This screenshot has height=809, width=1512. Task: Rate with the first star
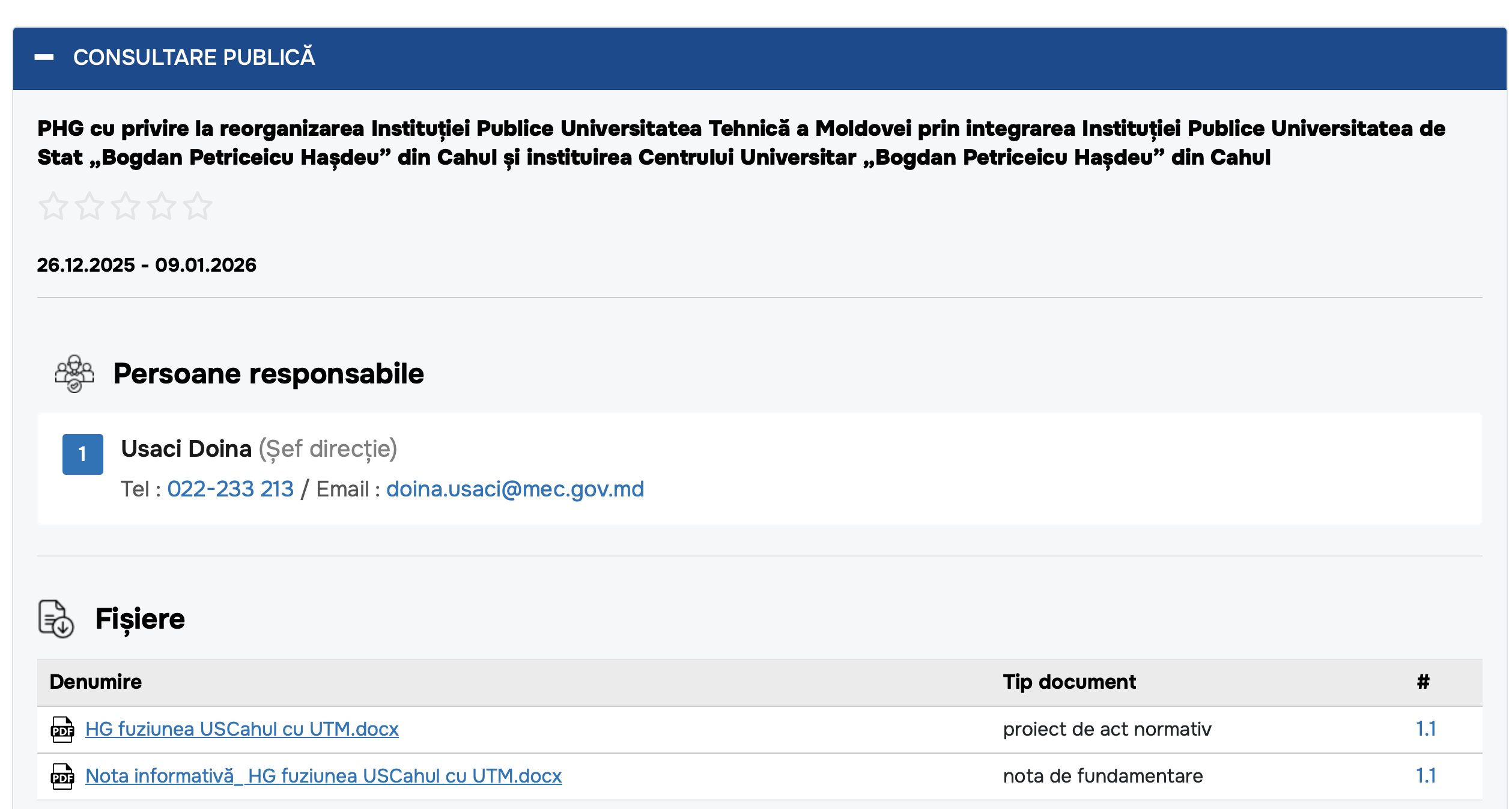coord(53,206)
